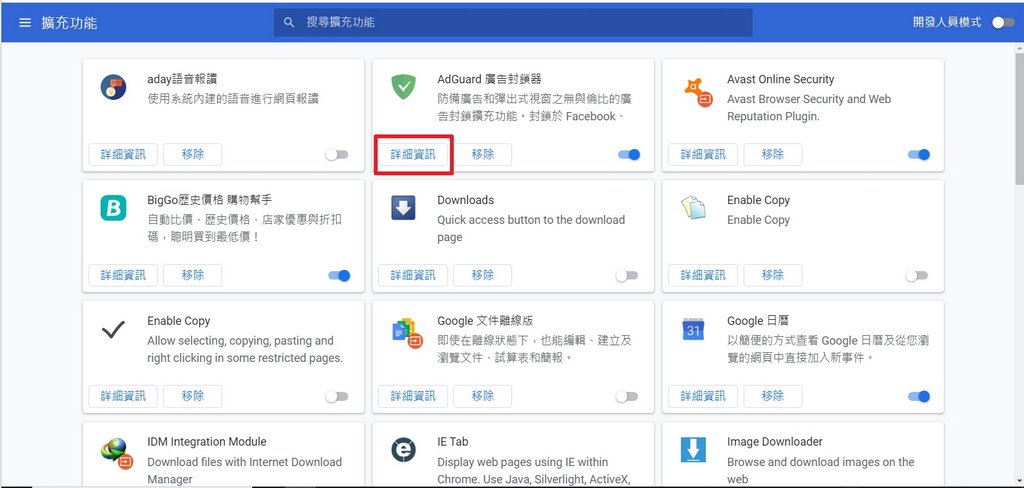Image resolution: width=1024 pixels, height=488 pixels.
Task: Click the magnifier search icon
Action: [x=289, y=22]
